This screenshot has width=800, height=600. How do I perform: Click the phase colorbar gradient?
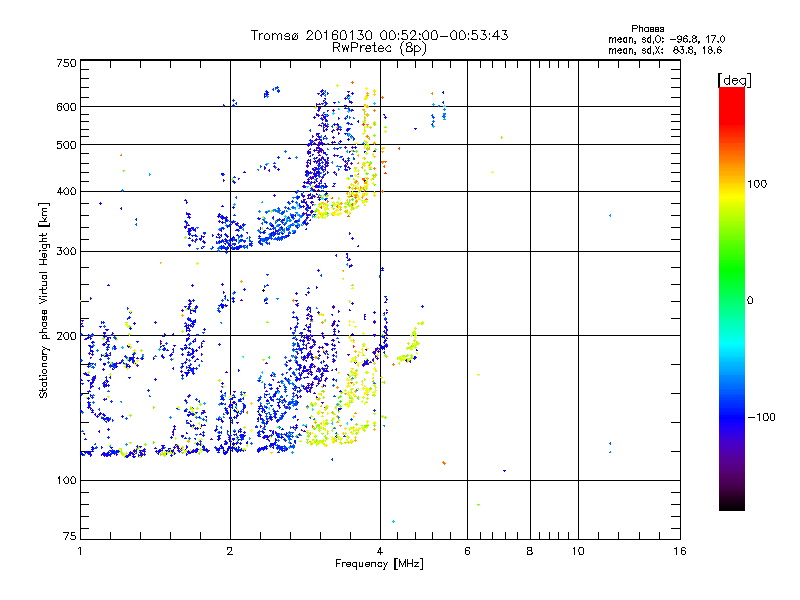click(x=732, y=298)
